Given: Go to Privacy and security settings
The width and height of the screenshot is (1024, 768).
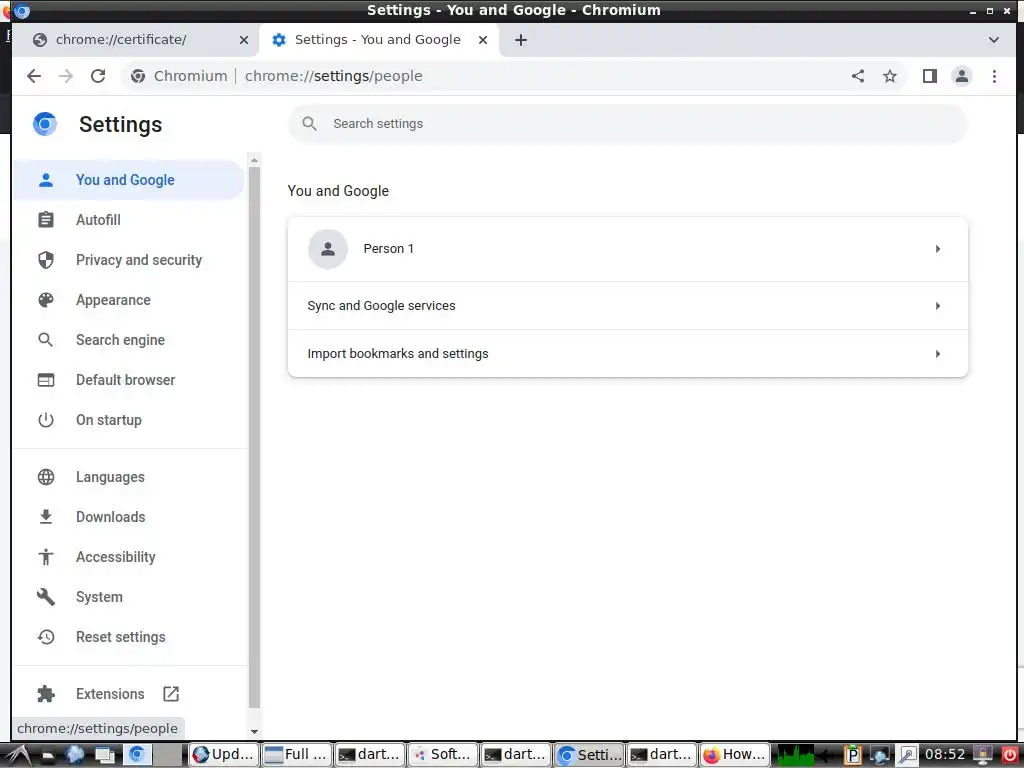Looking at the screenshot, I should click(129, 260).
